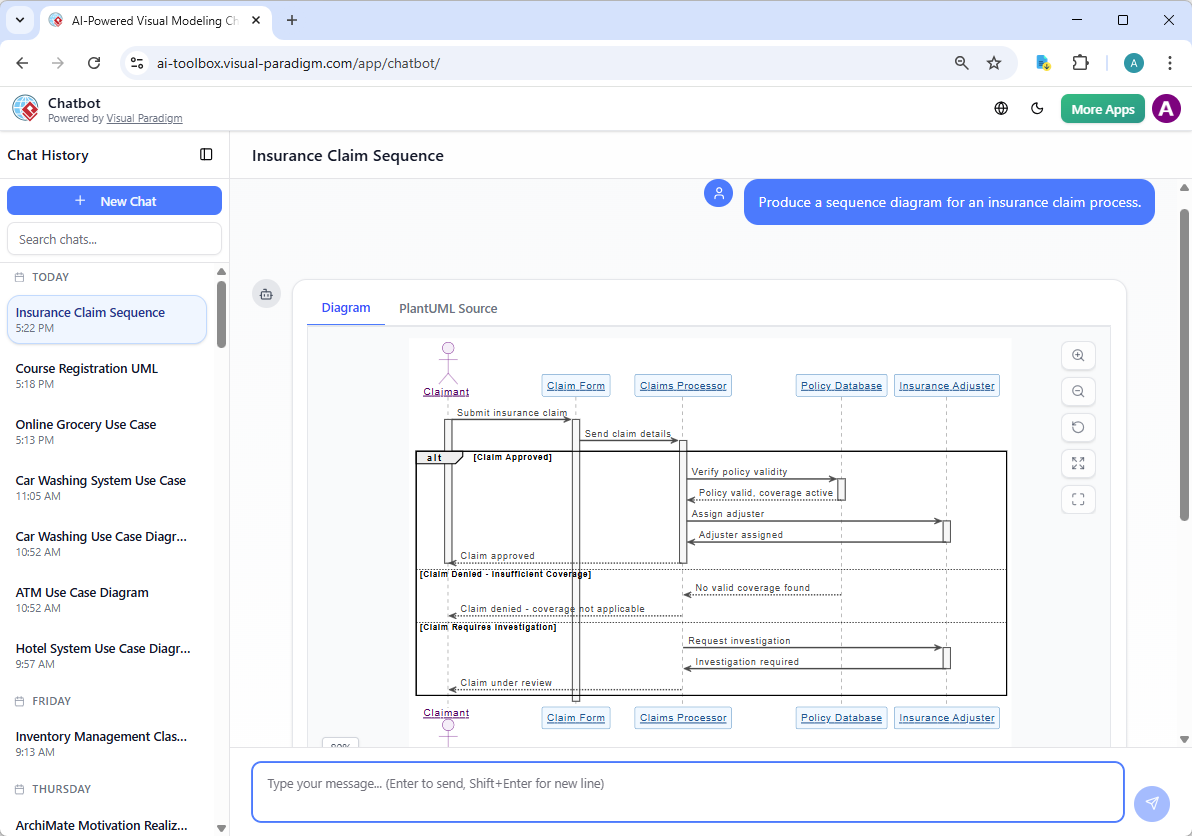Viewport: 1192px width, 836px height.
Task: Toggle dark mode with the moon icon
Action: [1037, 108]
